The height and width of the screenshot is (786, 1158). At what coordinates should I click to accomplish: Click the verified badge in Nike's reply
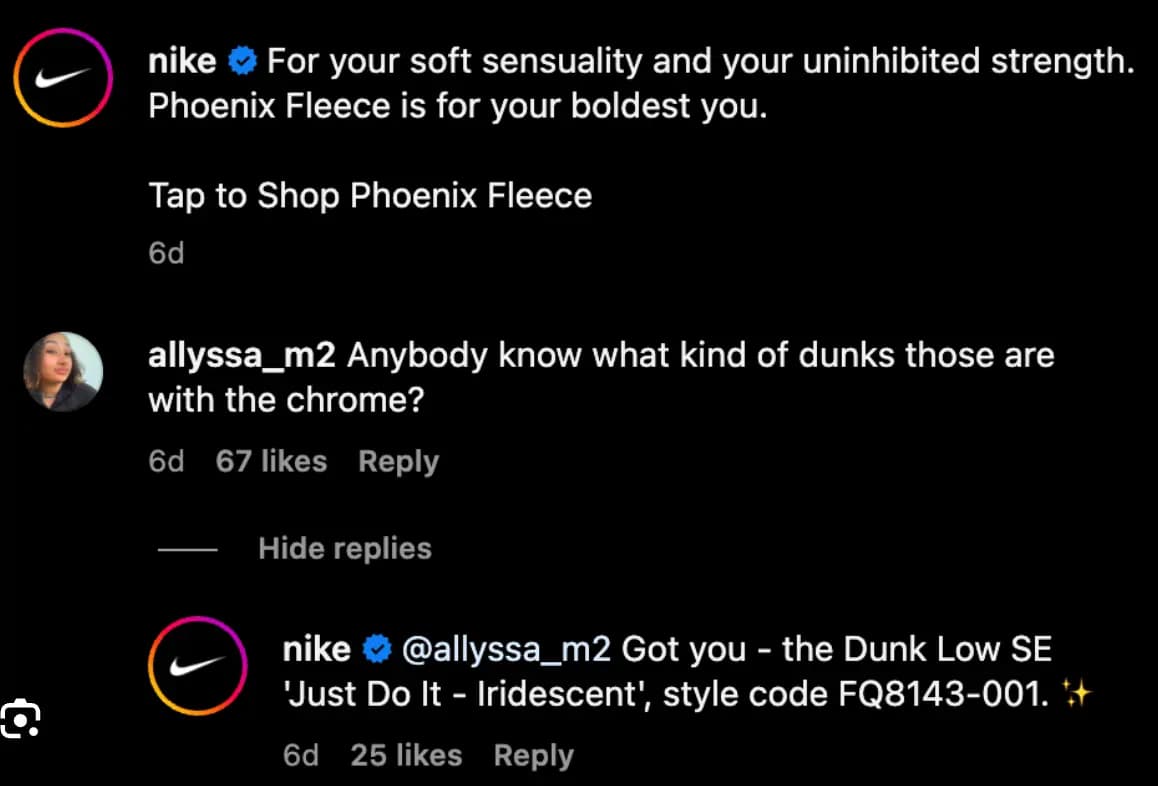pos(377,650)
